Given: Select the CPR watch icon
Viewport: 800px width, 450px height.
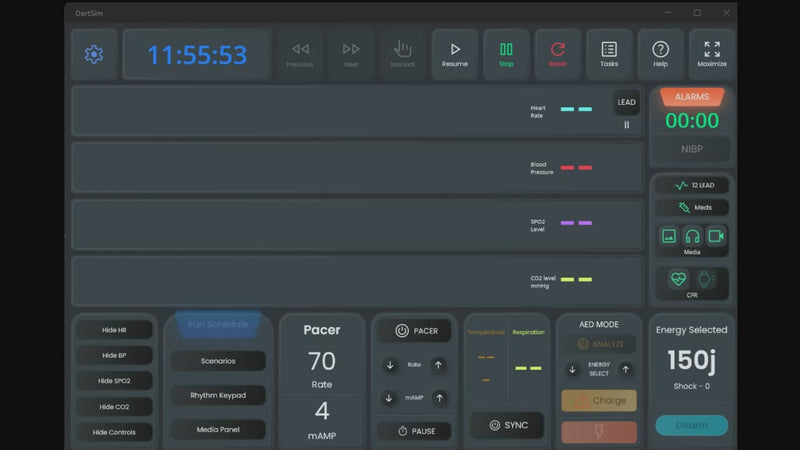Looking at the screenshot, I should (x=705, y=279).
